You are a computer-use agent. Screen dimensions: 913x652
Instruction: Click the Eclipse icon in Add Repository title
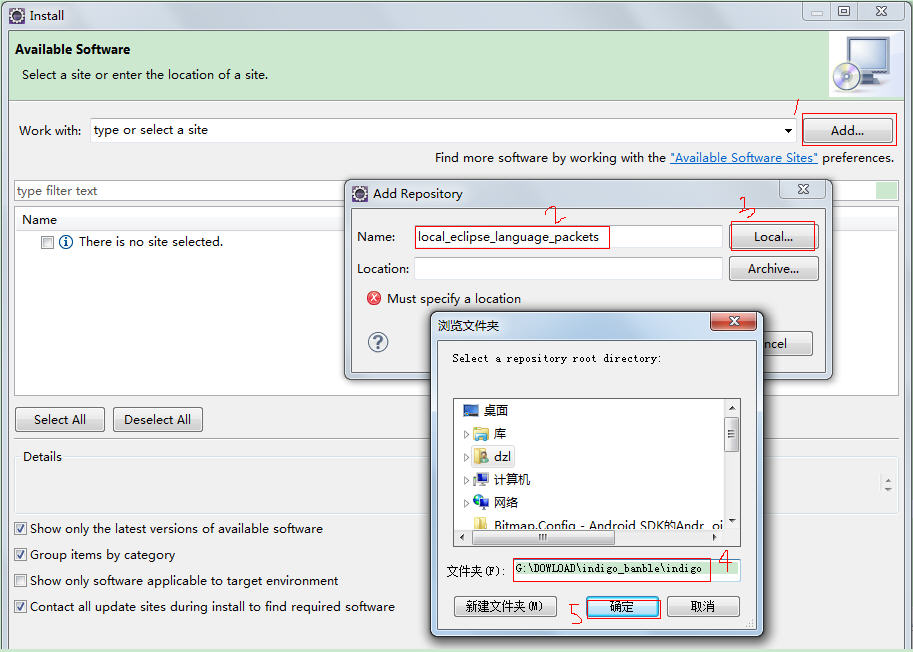pyautogui.click(x=360, y=194)
